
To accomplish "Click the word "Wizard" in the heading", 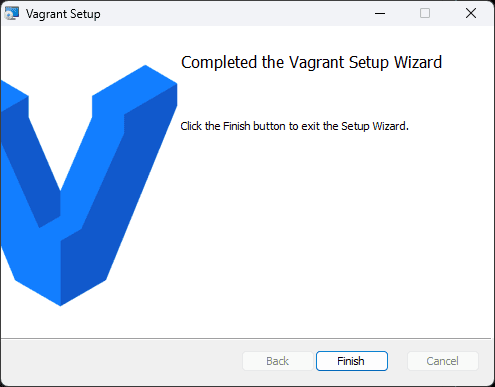I will (x=418, y=62).
